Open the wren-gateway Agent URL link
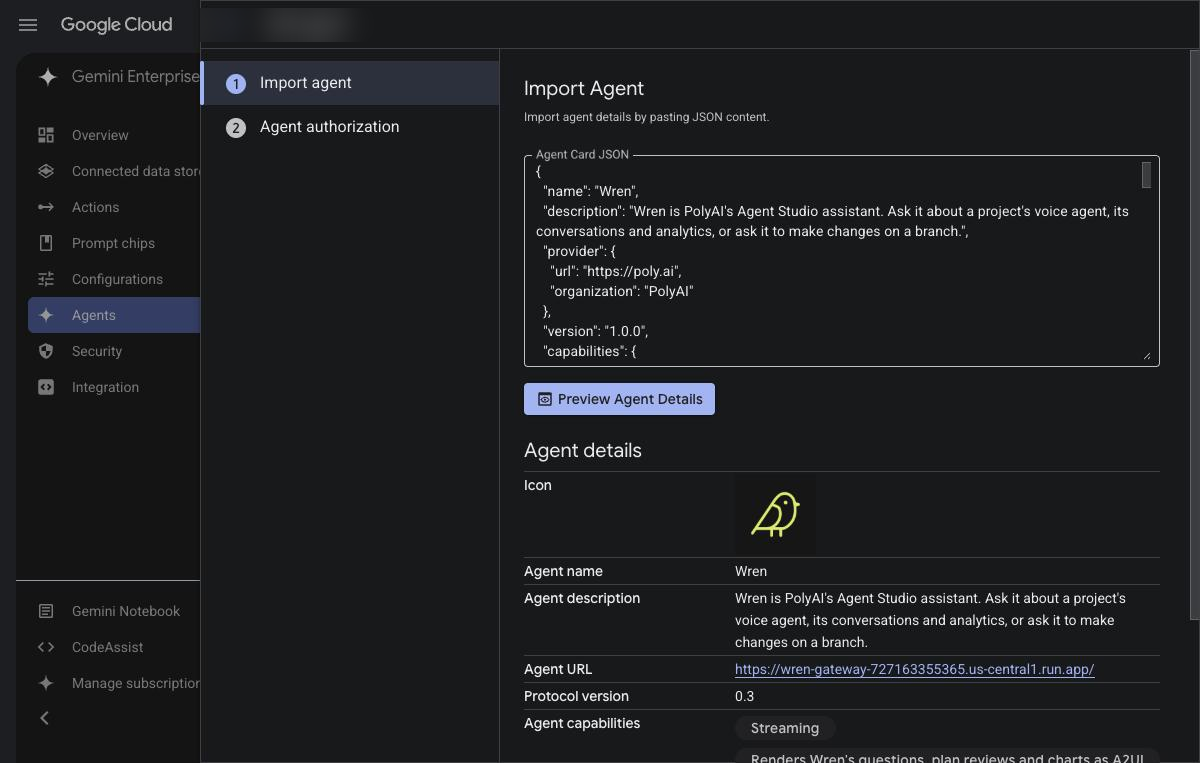This screenshot has height=763, width=1200. pyautogui.click(x=914, y=669)
